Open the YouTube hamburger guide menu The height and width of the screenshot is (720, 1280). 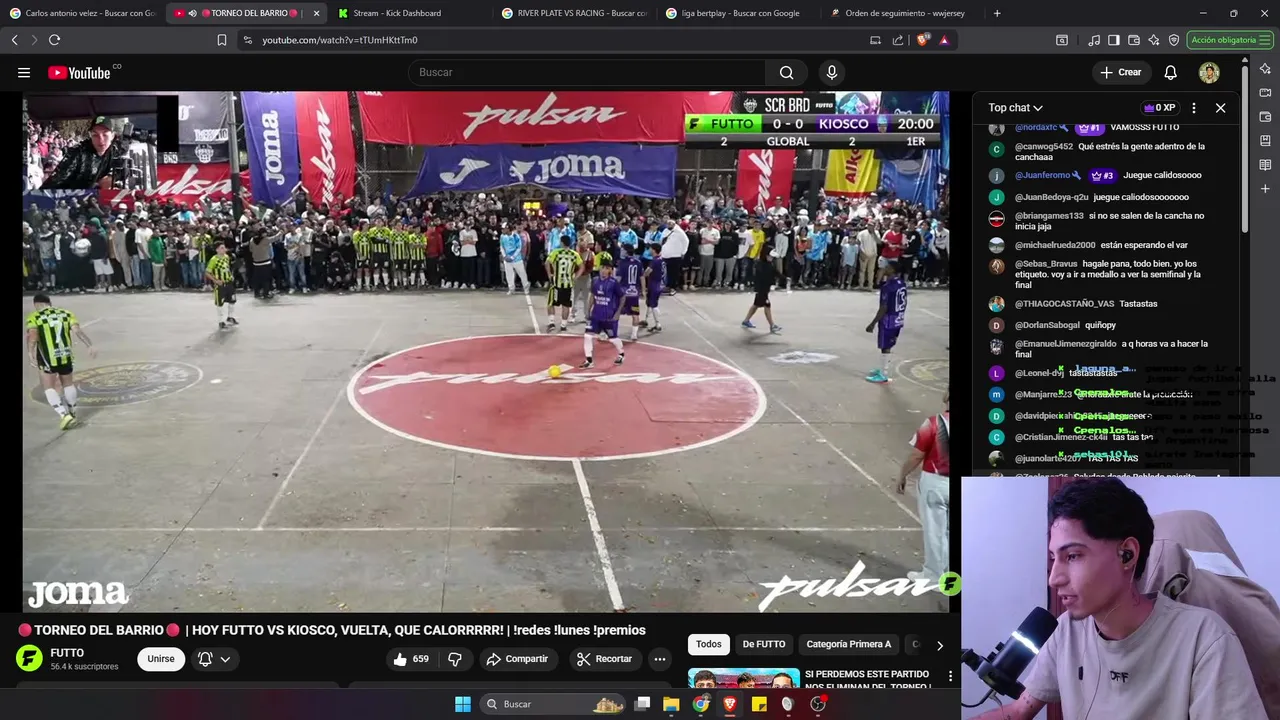(x=24, y=72)
